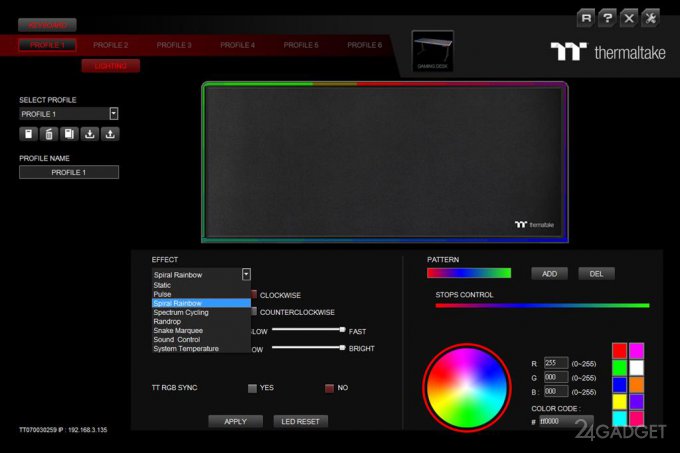Click the copy profile icon
This screenshot has width=680, height=453.
click(x=69, y=134)
